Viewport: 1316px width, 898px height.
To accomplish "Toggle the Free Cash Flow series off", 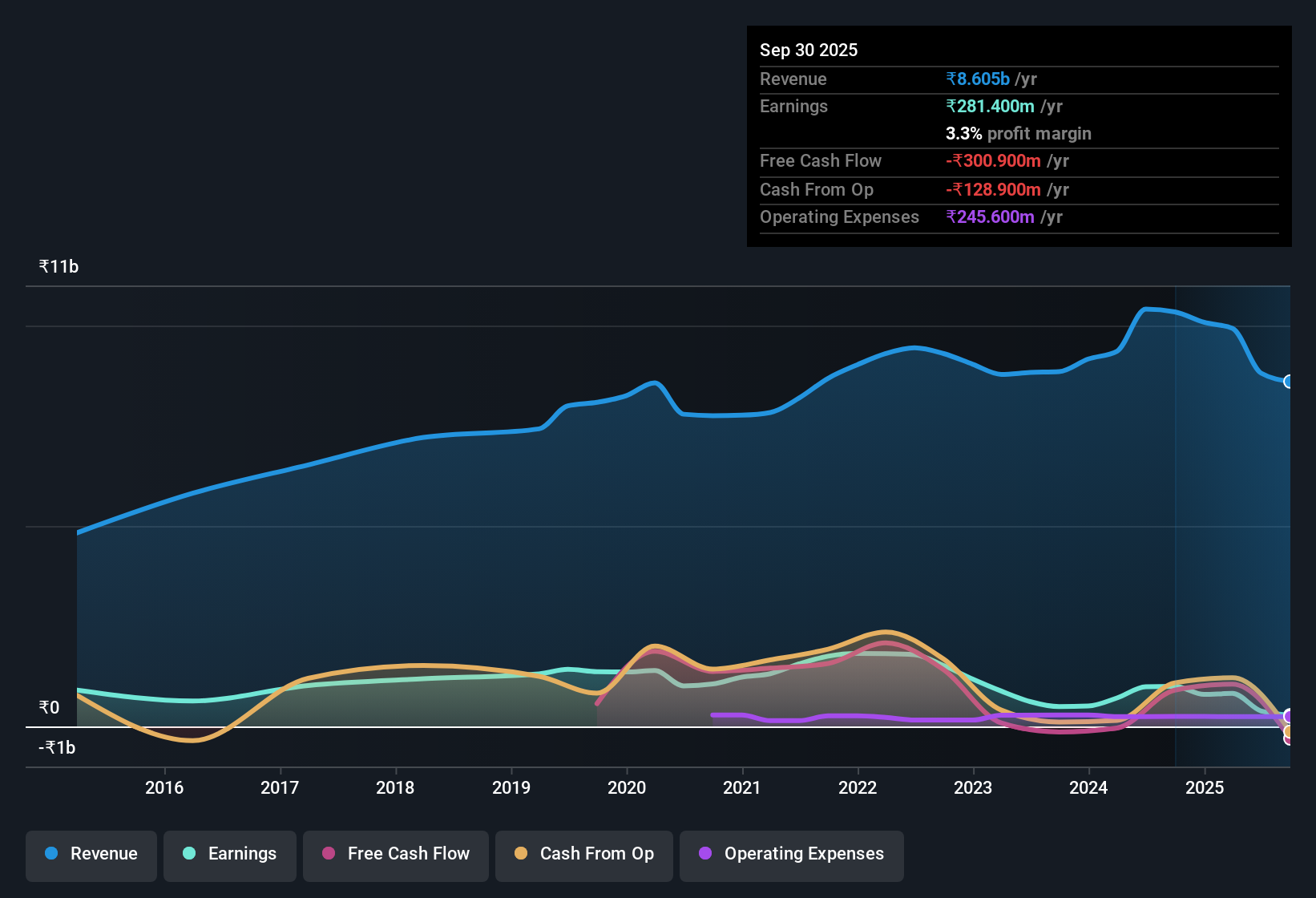I will [395, 854].
